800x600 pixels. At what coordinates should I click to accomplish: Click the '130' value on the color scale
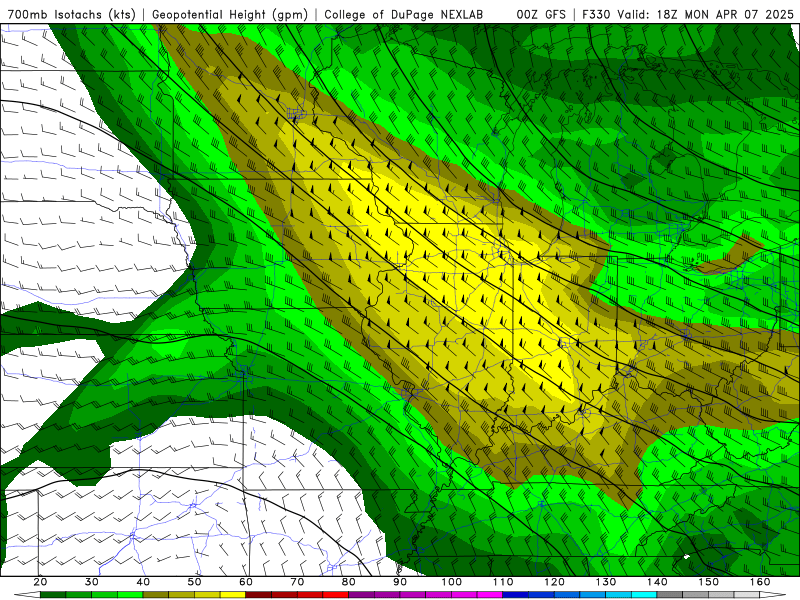coord(606,582)
